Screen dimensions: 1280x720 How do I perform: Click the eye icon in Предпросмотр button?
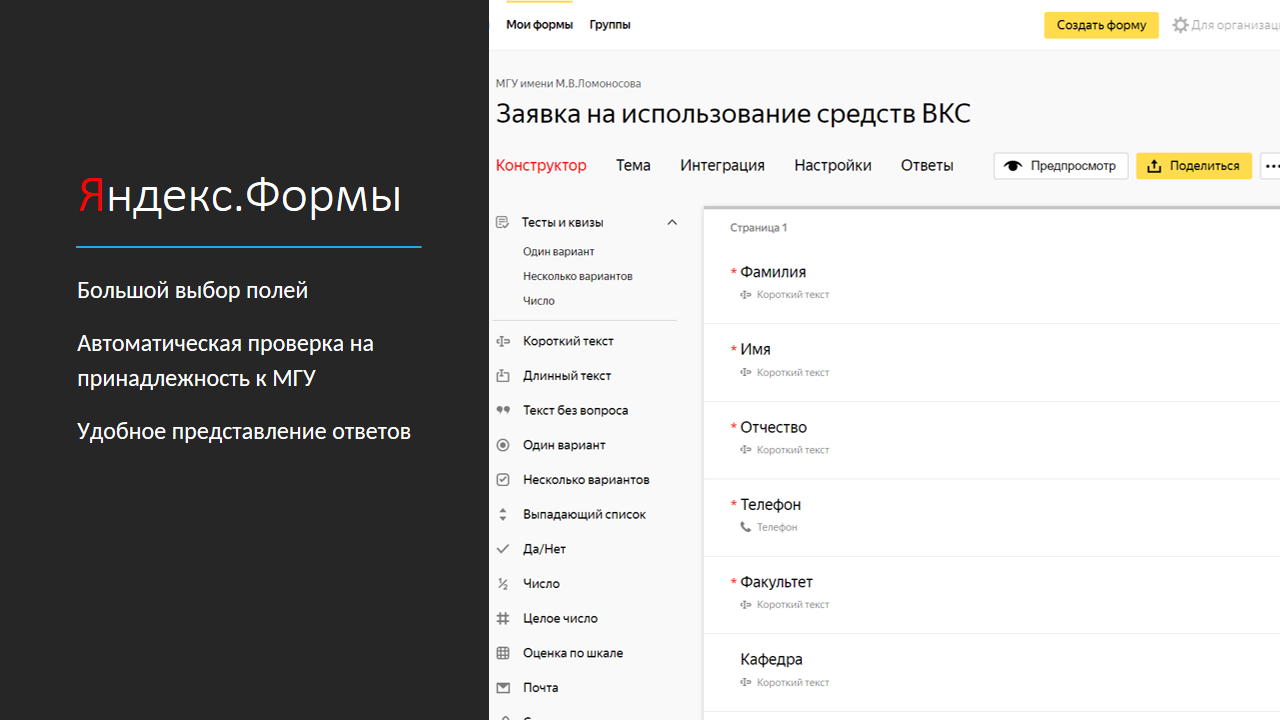[1013, 166]
